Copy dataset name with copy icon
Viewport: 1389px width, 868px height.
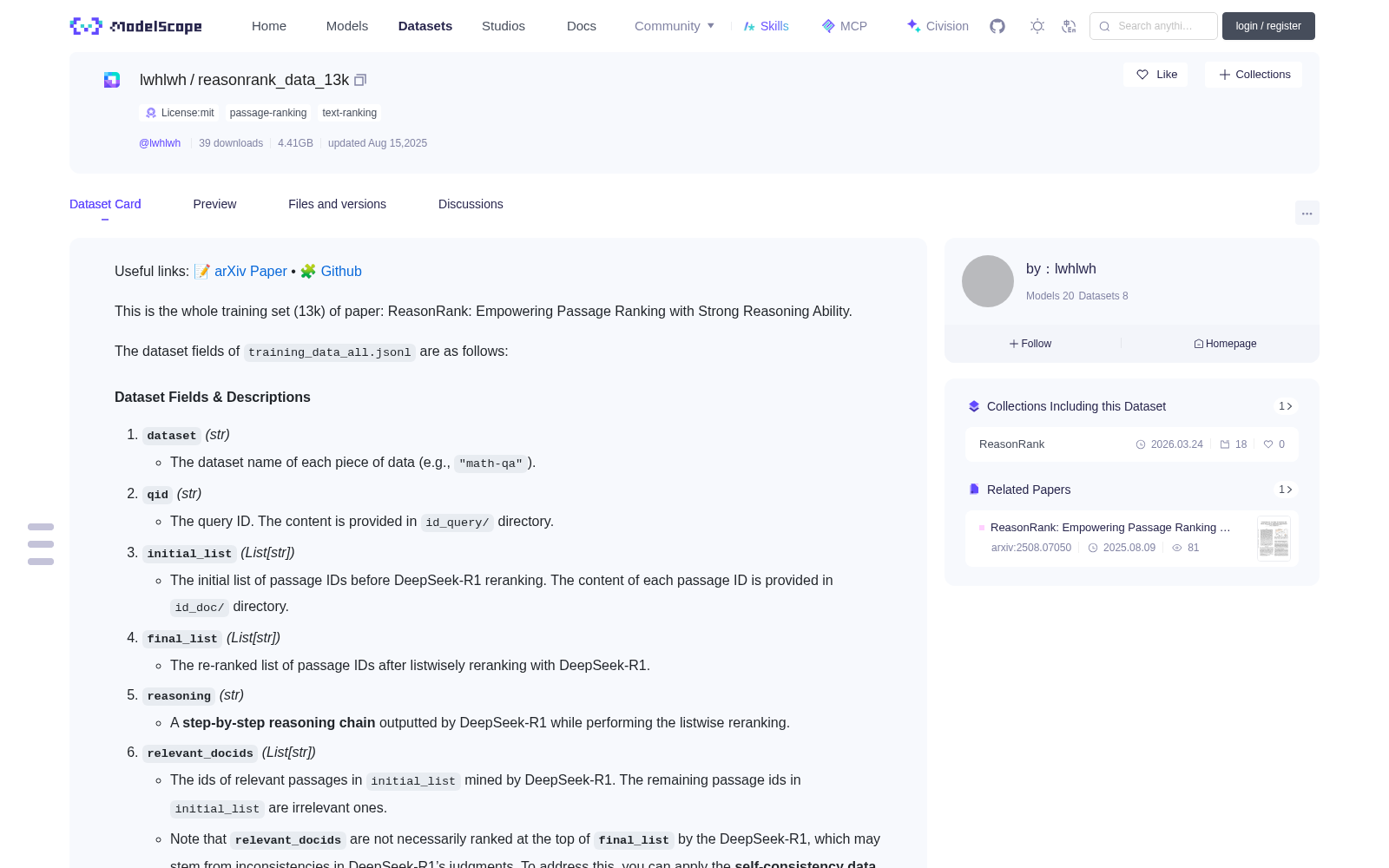coord(360,80)
